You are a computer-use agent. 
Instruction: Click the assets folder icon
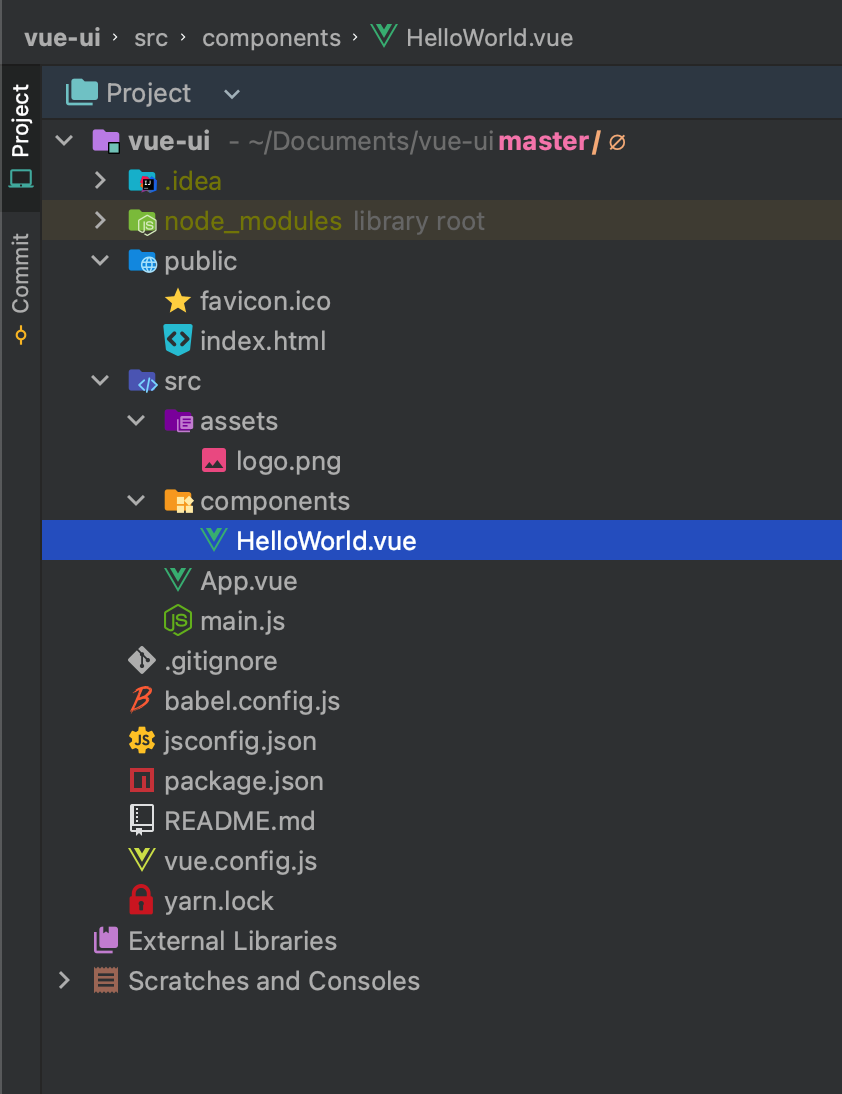coord(179,421)
